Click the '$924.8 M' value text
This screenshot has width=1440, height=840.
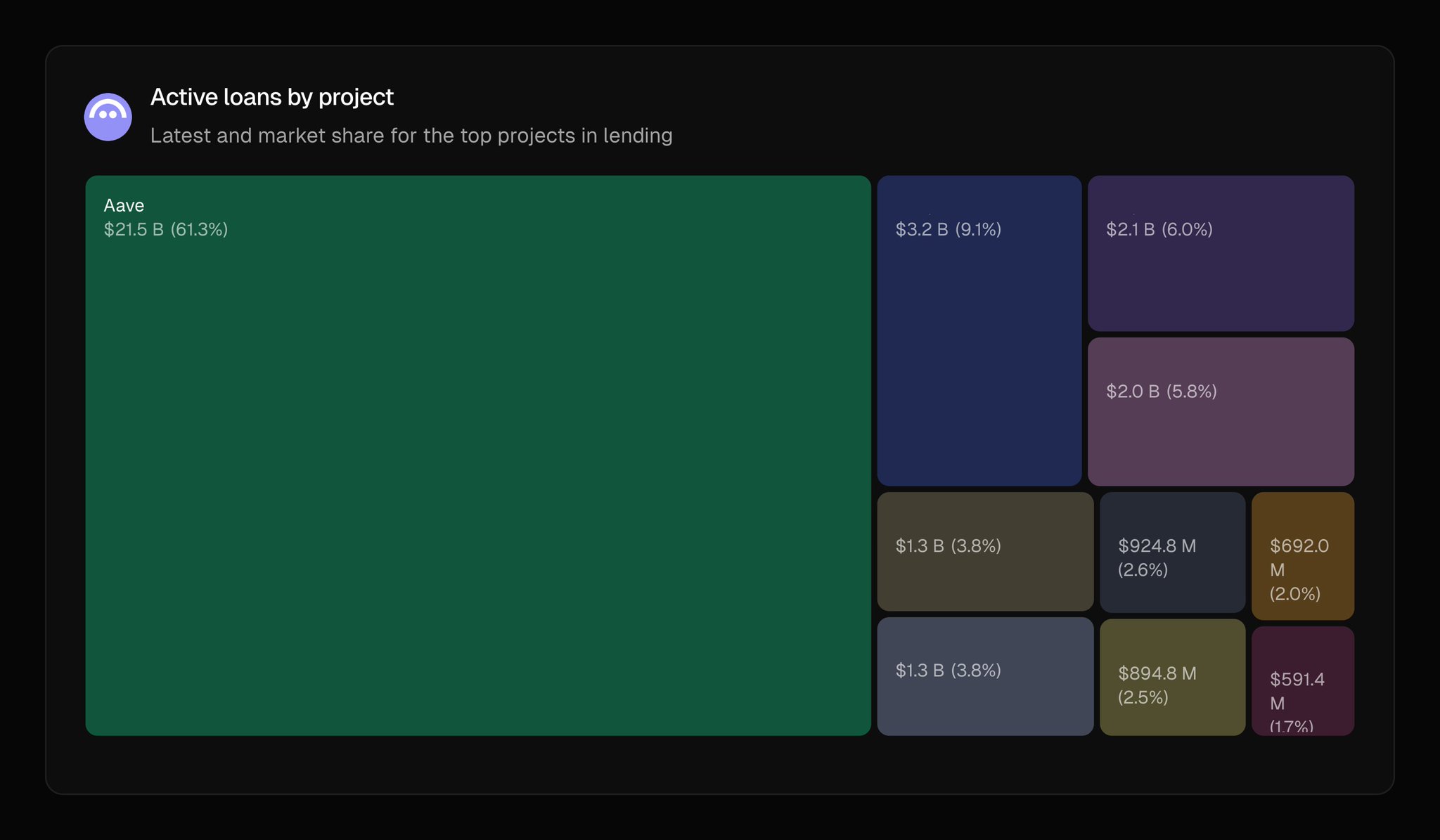[x=1157, y=545]
